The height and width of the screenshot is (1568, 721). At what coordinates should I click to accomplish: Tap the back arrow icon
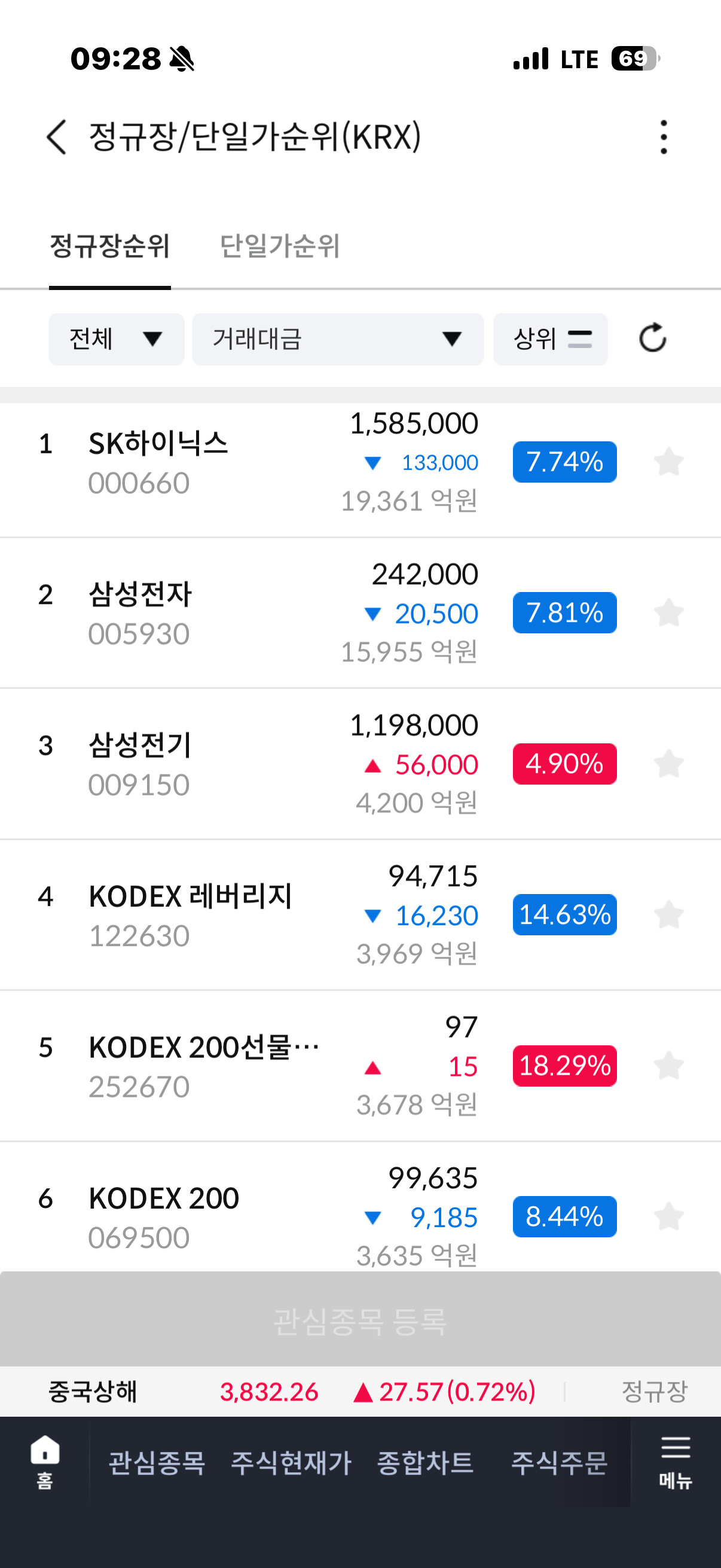click(57, 137)
